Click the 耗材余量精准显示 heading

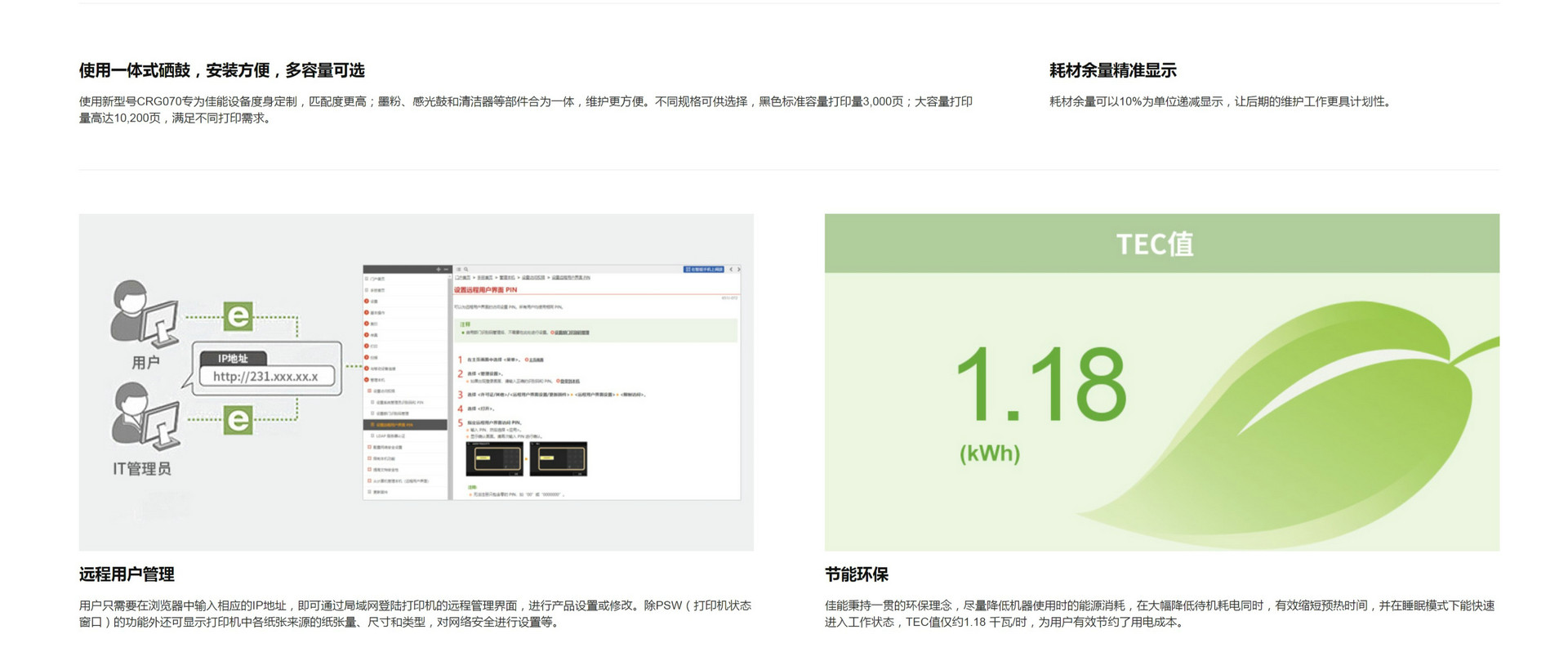tap(1112, 70)
